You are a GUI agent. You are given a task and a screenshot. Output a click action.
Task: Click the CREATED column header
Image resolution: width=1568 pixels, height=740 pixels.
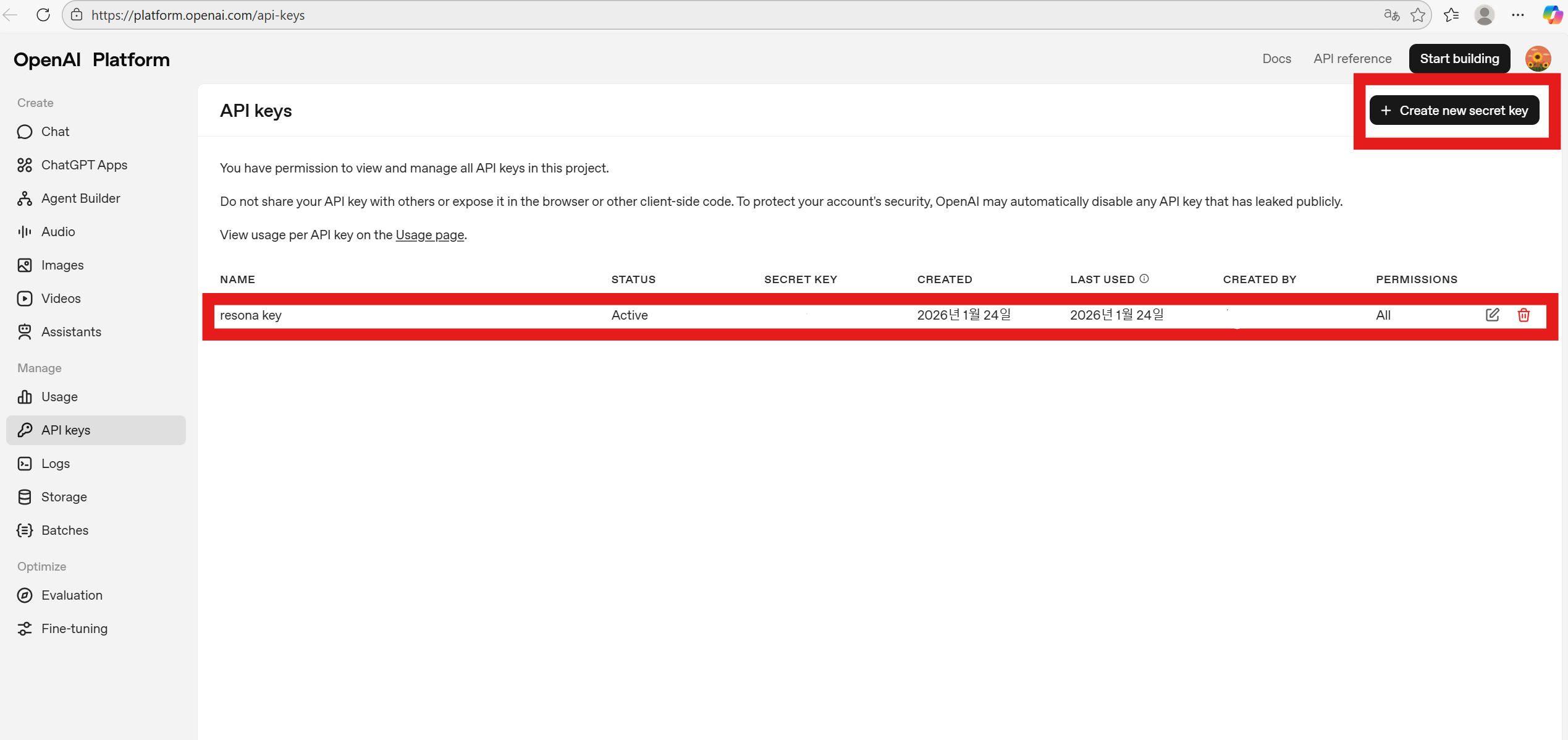click(945, 279)
